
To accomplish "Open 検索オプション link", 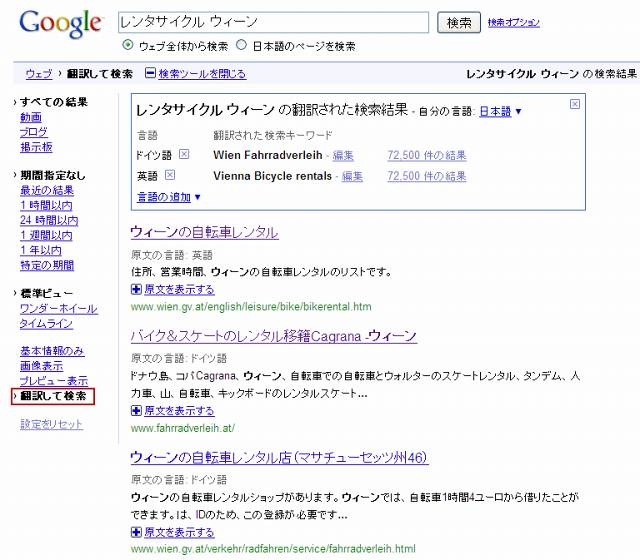I will click(513, 22).
